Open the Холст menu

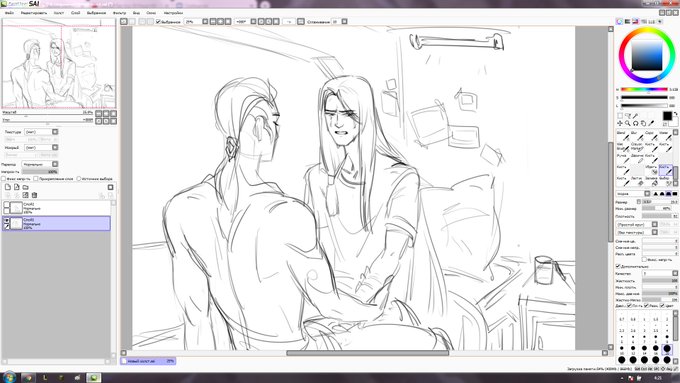[x=59, y=13]
